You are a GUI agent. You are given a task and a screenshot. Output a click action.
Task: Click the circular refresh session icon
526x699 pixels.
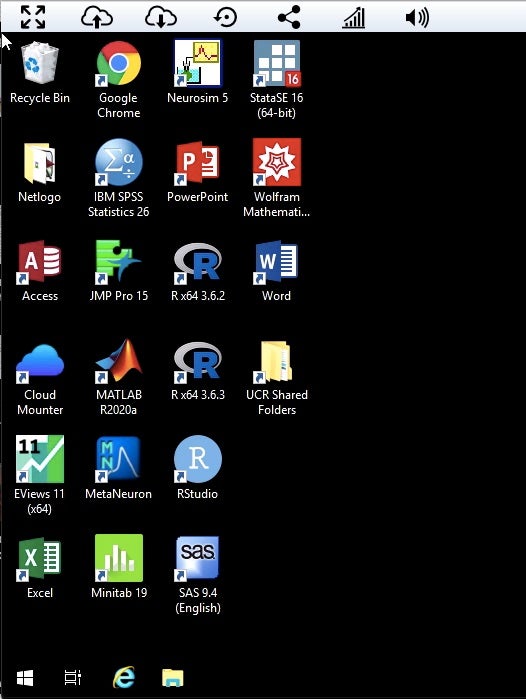coord(225,17)
